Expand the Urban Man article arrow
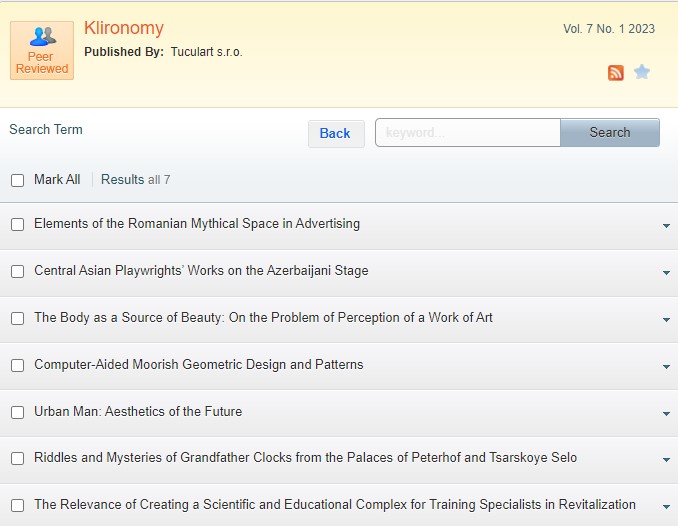678x526 pixels. [666, 414]
